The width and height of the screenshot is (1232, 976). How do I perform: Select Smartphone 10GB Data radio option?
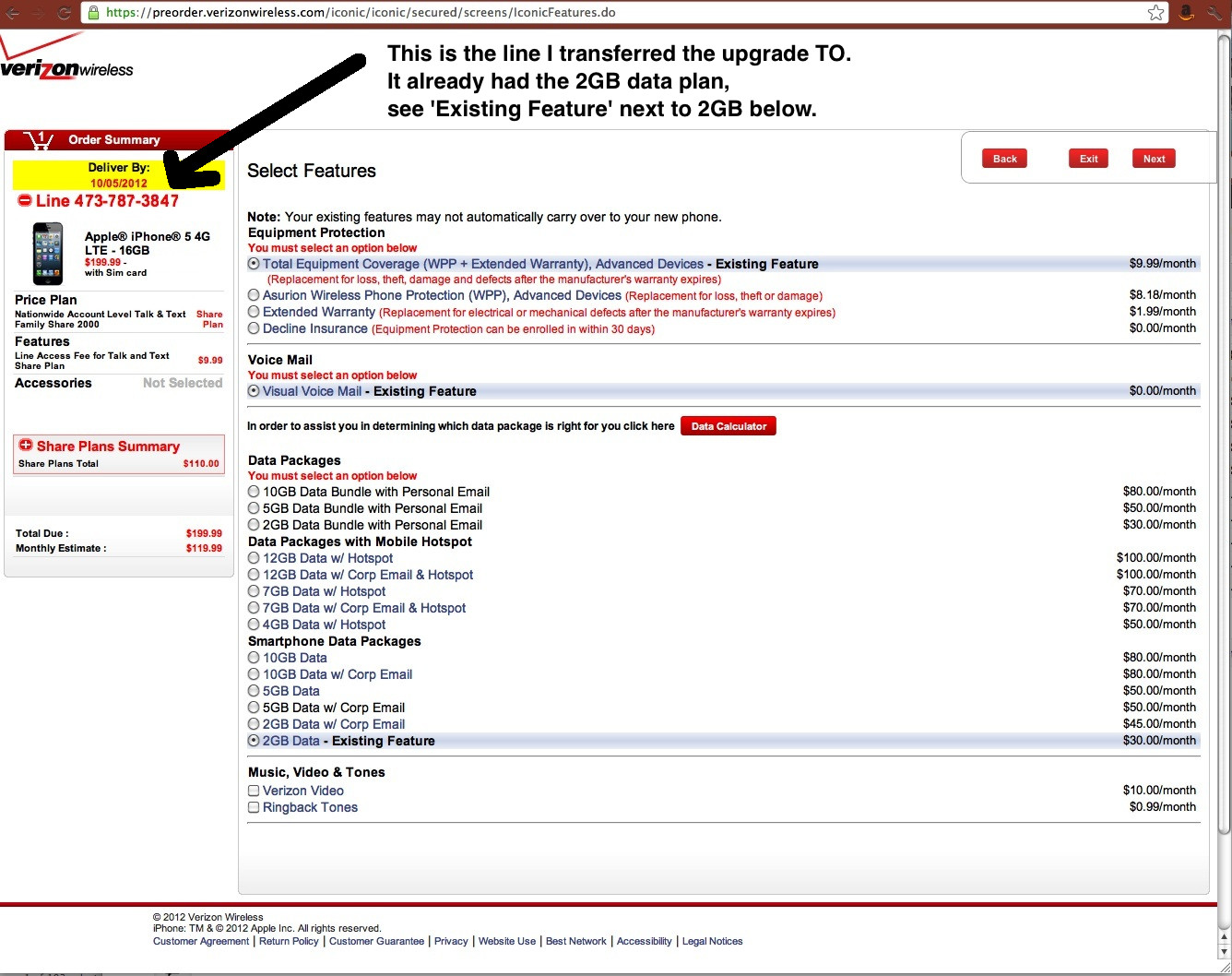254,658
